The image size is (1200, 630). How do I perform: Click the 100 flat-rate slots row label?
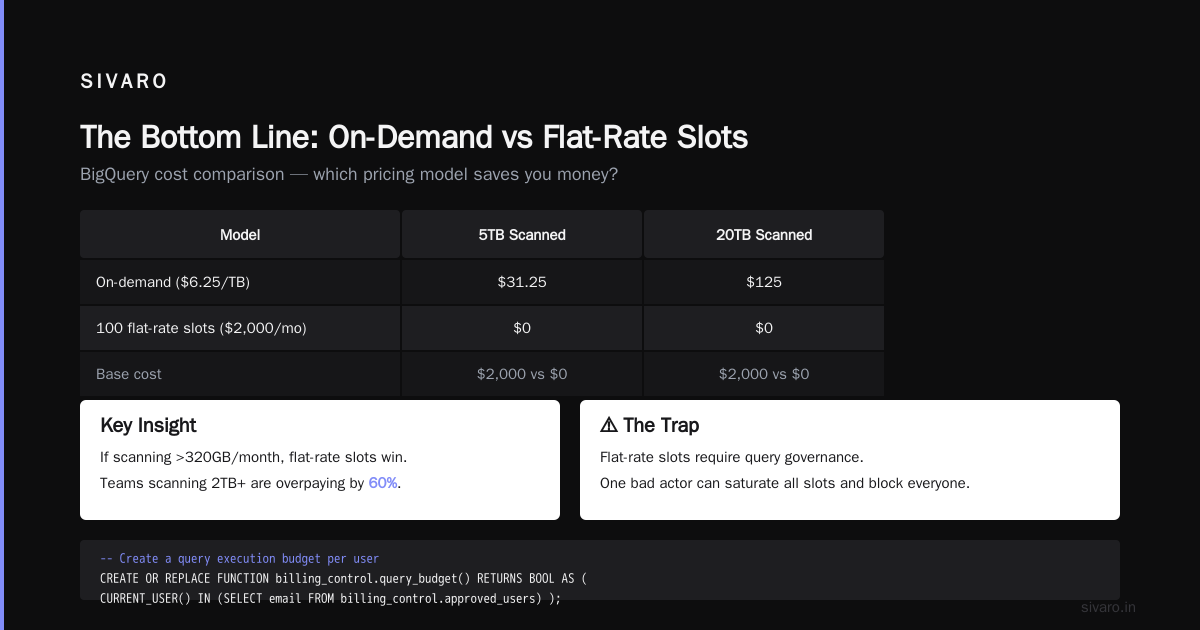200,328
